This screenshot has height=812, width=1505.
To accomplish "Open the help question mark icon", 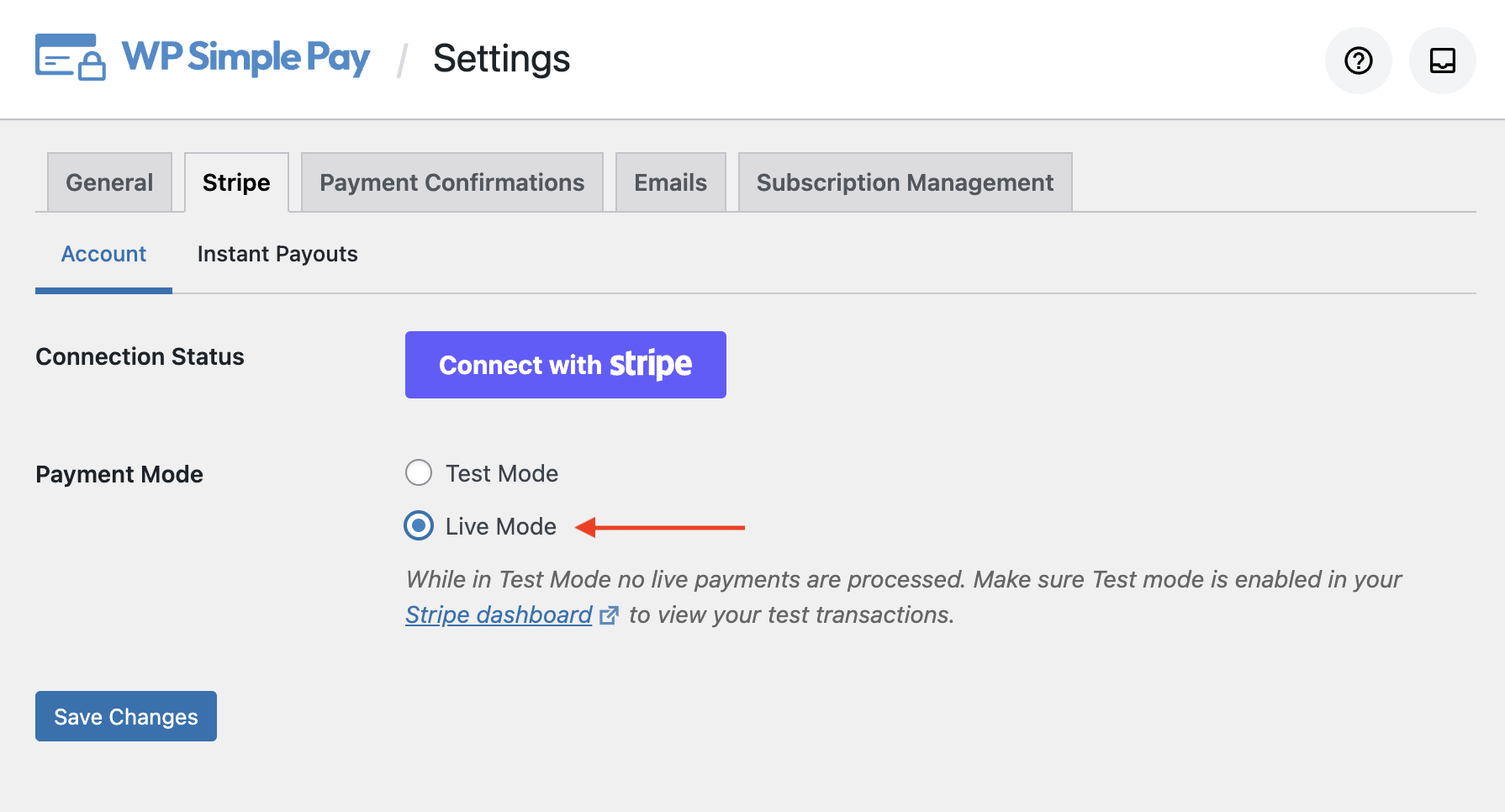I will 1359,61.
